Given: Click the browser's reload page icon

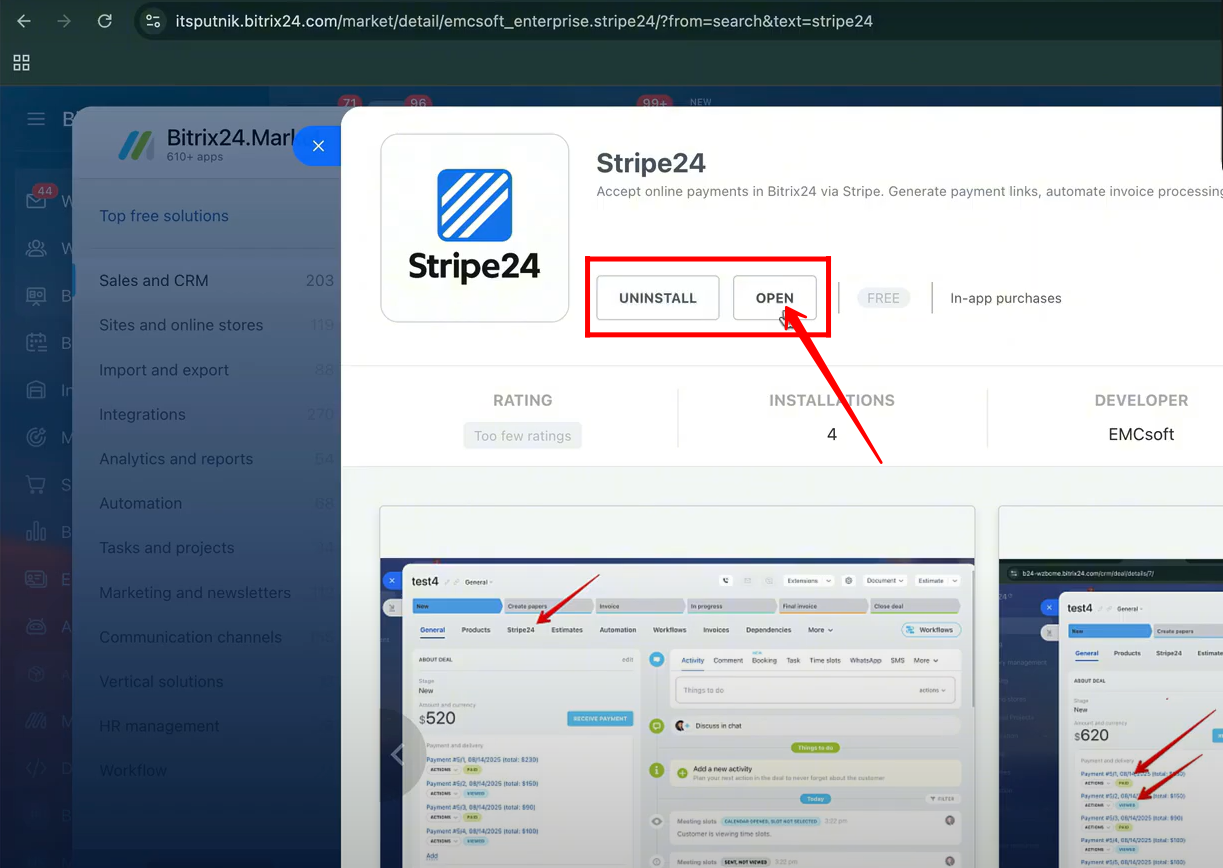Looking at the screenshot, I should click(104, 21).
